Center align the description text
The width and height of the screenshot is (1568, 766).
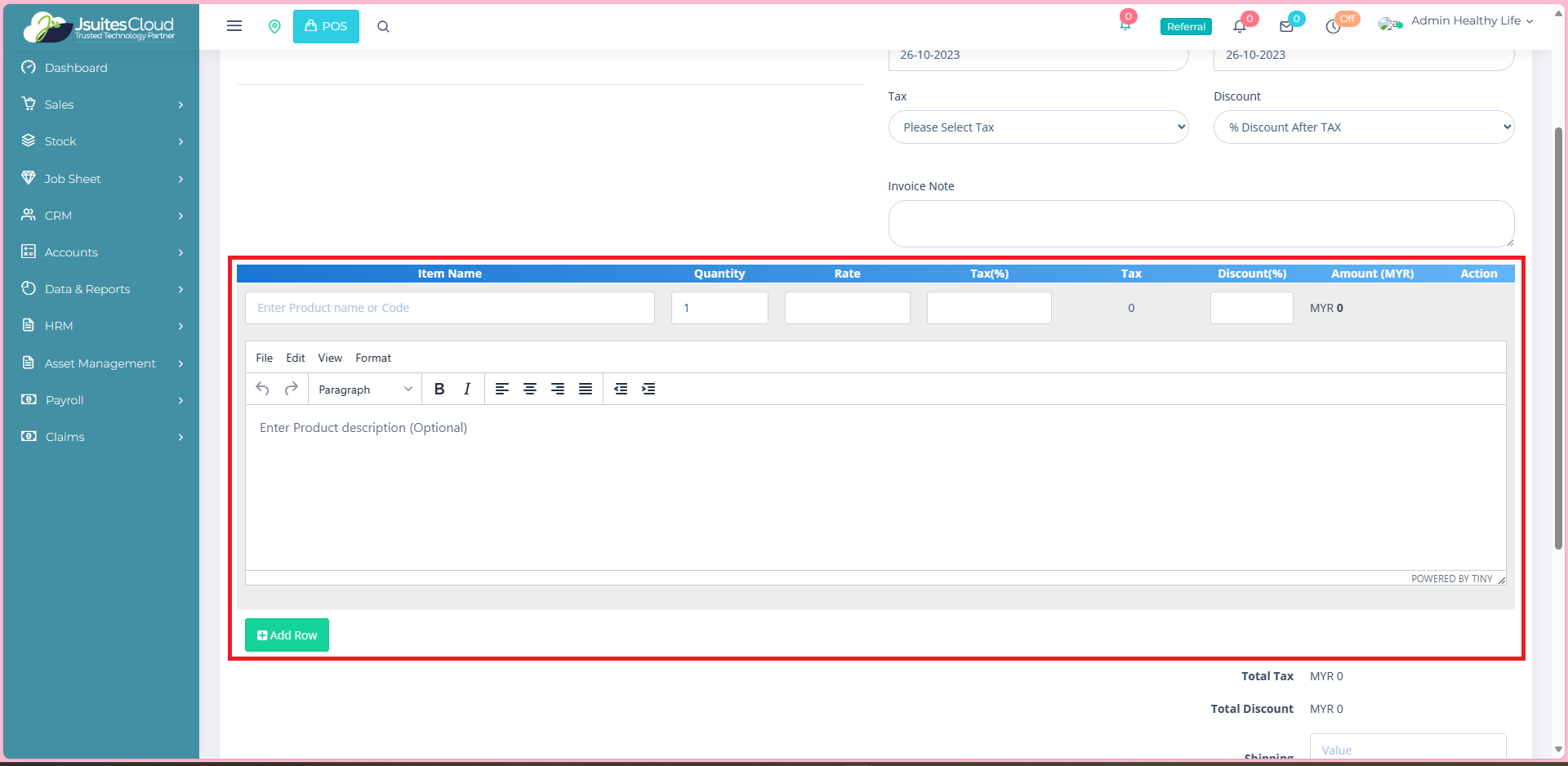(x=530, y=389)
